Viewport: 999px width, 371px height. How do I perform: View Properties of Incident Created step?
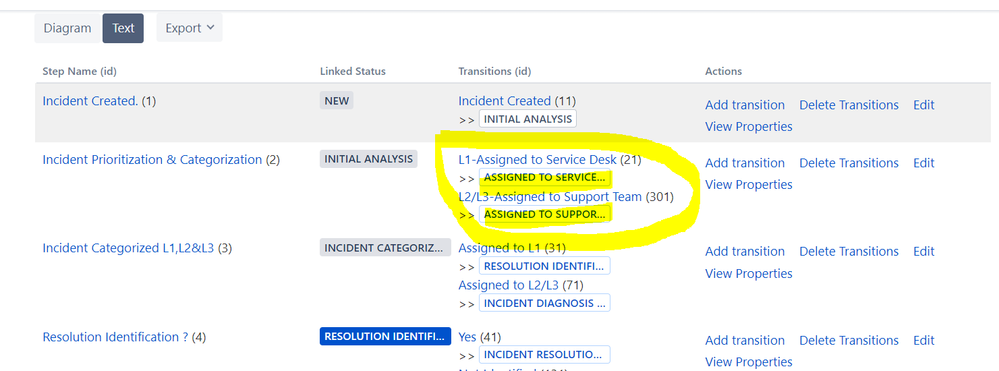coord(749,126)
